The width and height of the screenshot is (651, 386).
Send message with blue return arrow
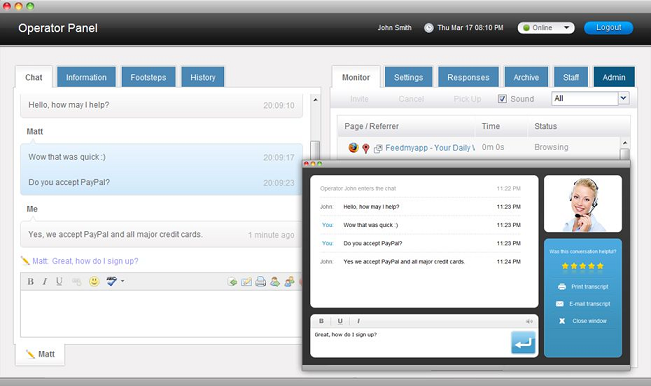[523, 342]
